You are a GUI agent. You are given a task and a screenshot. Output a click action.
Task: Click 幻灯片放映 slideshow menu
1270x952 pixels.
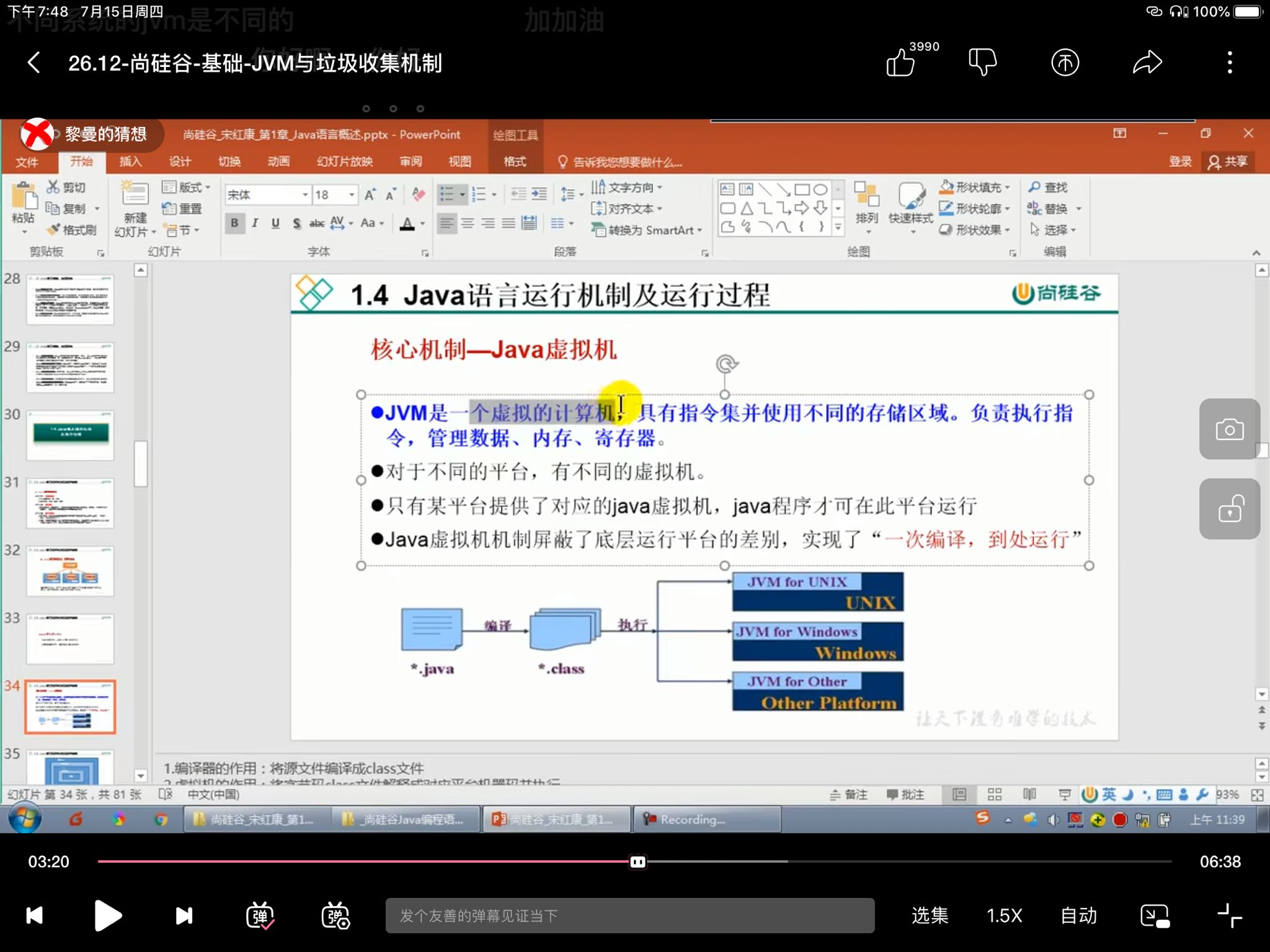click(x=345, y=162)
